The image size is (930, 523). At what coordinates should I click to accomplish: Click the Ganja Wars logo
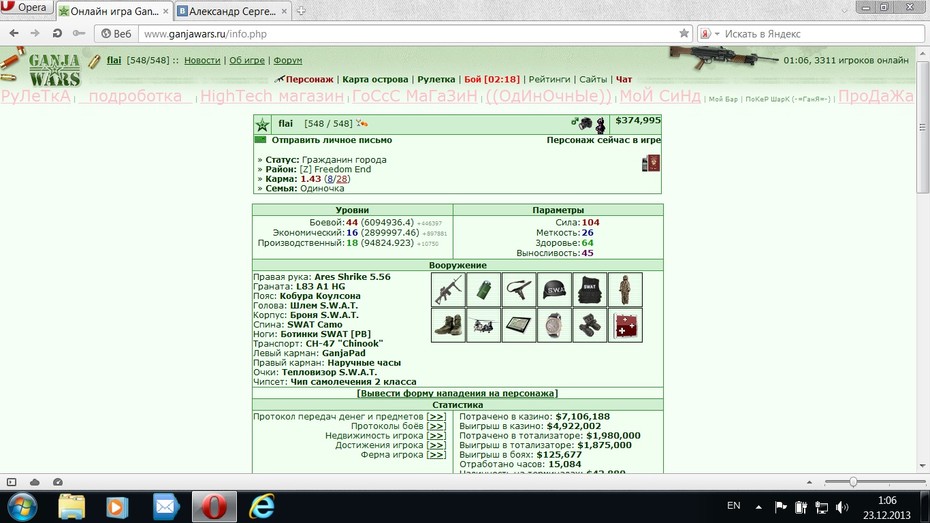coord(54,70)
